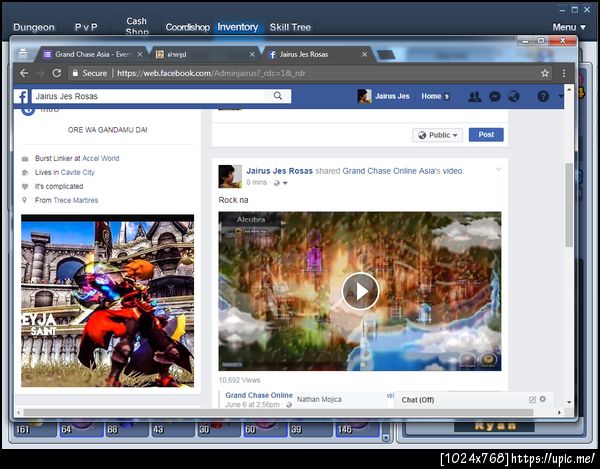Open Facebook account dropdown arrow
This screenshot has height=469, width=600.
[x=561, y=96]
